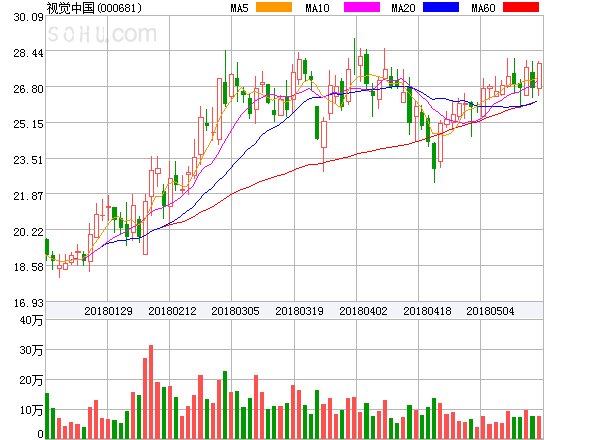Click the 20.22 price axis label

click(28, 232)
